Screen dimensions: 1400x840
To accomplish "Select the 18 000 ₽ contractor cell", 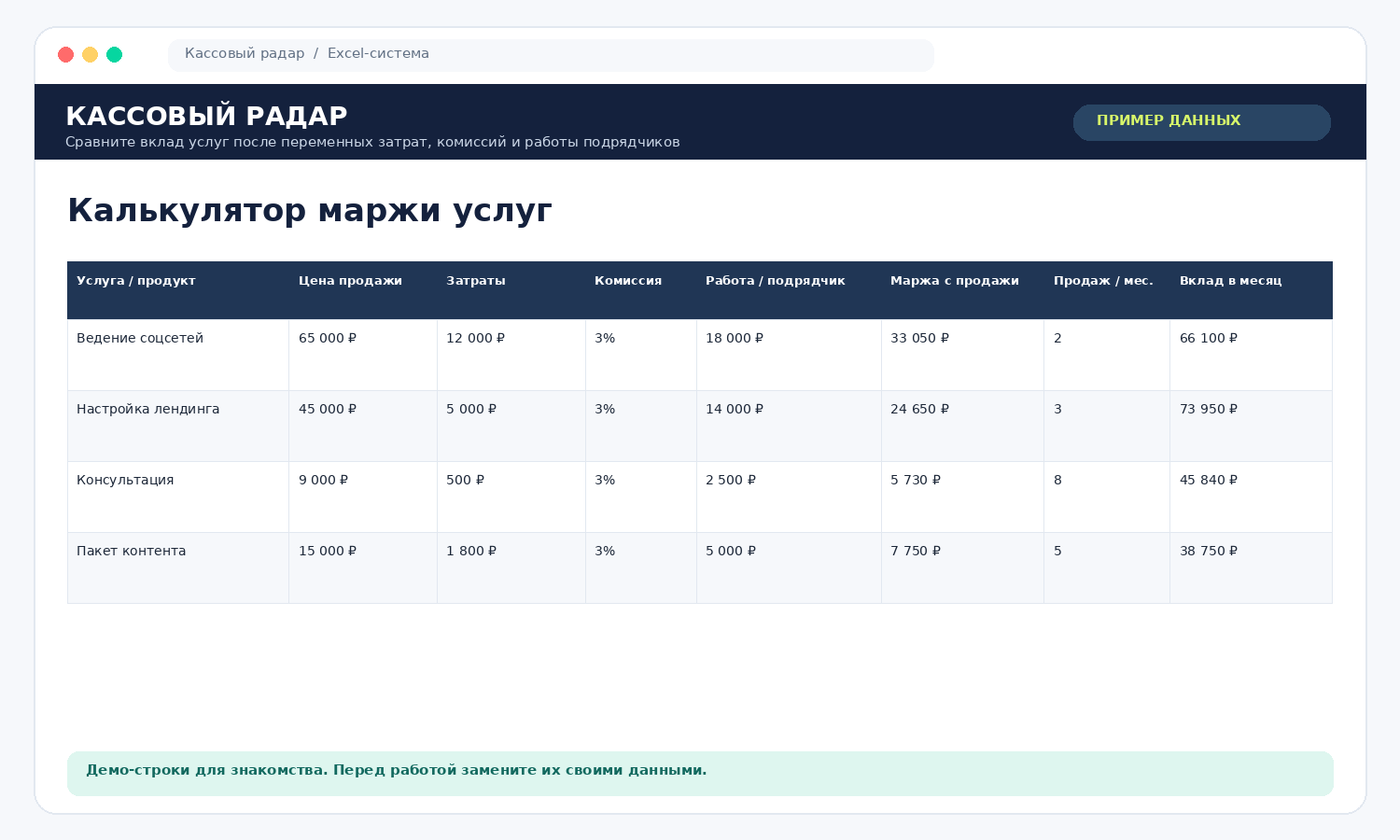I will pos(790,355).
